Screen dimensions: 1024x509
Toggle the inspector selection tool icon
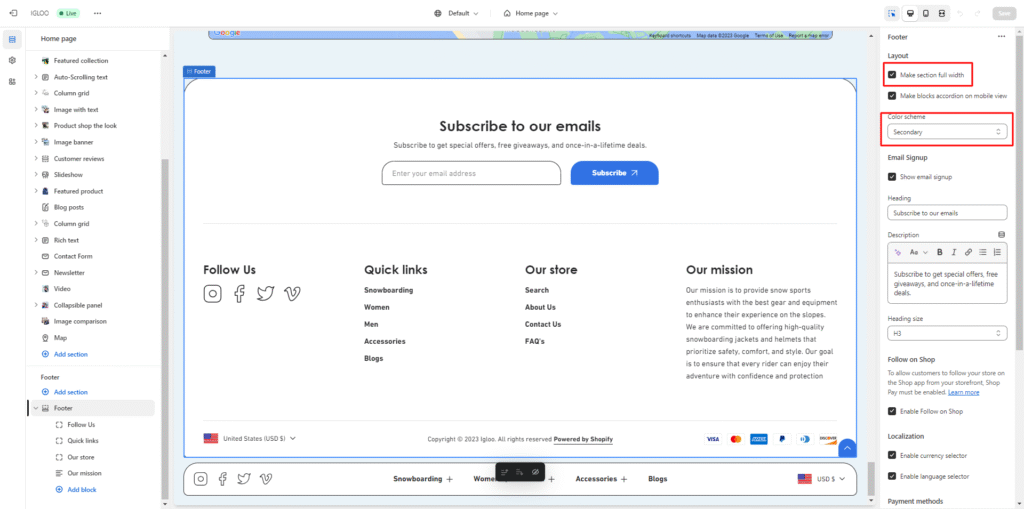(891, 13)
